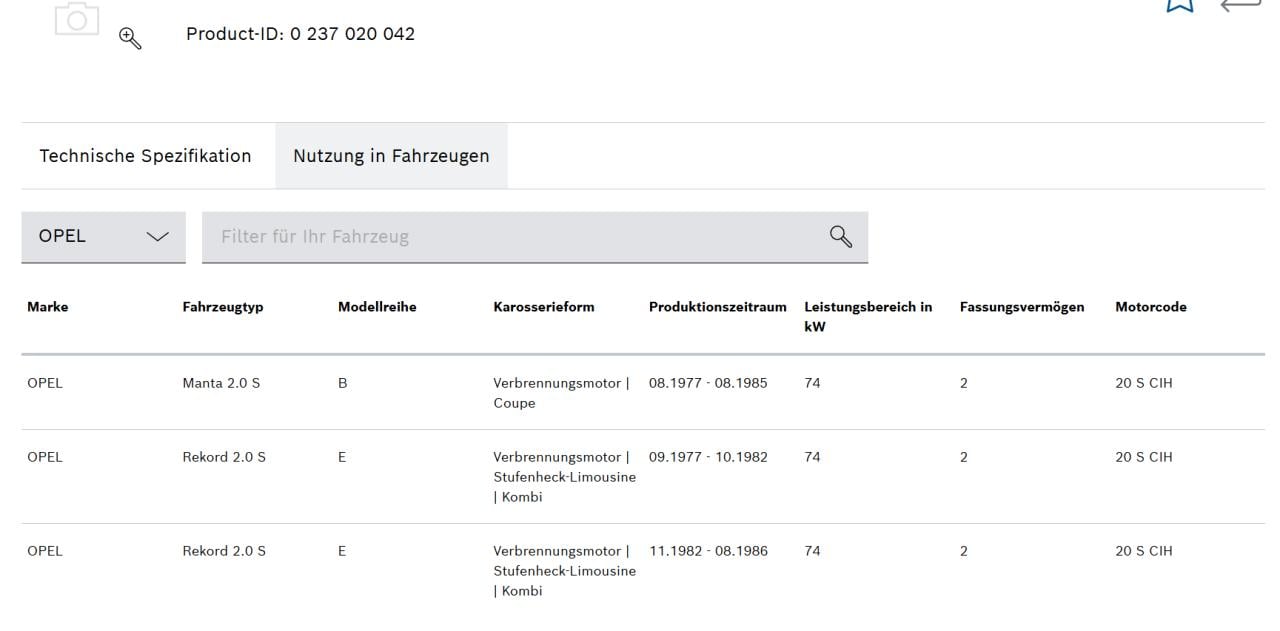Screen dimensions: 1280x631
Task: Expand the chevron beside OPEL
Action: pyautogui.click(x=158, y=236)
